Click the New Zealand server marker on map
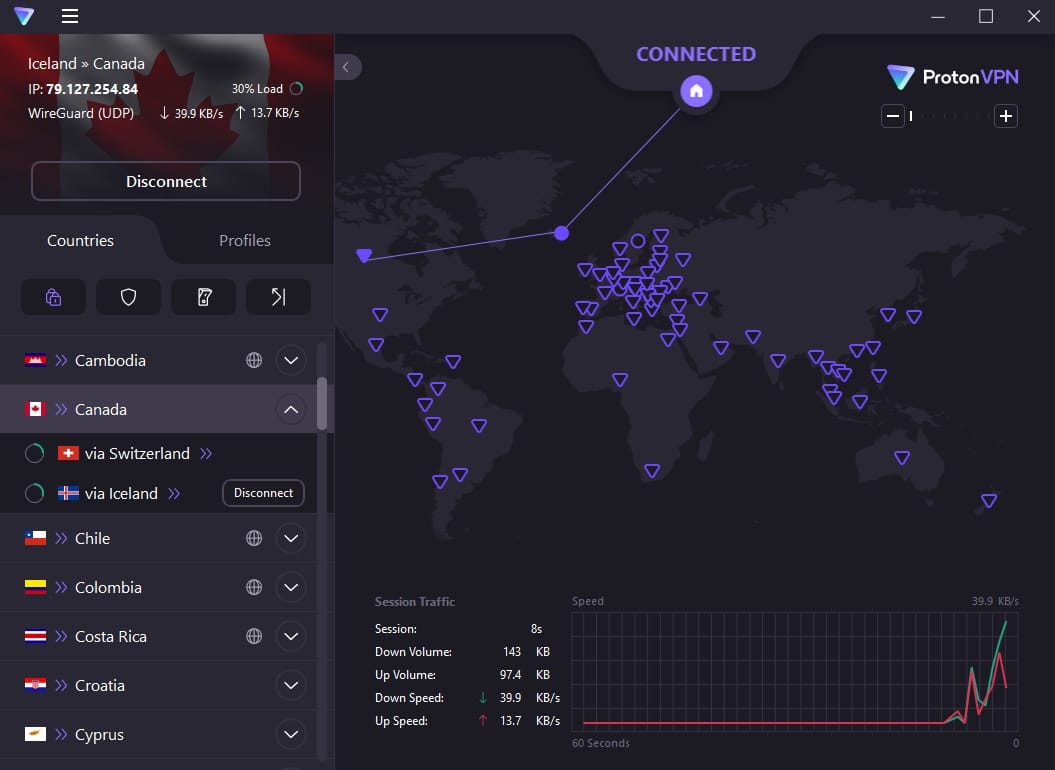Screen dimensions: 1055x770 click(x=989, y=500)
